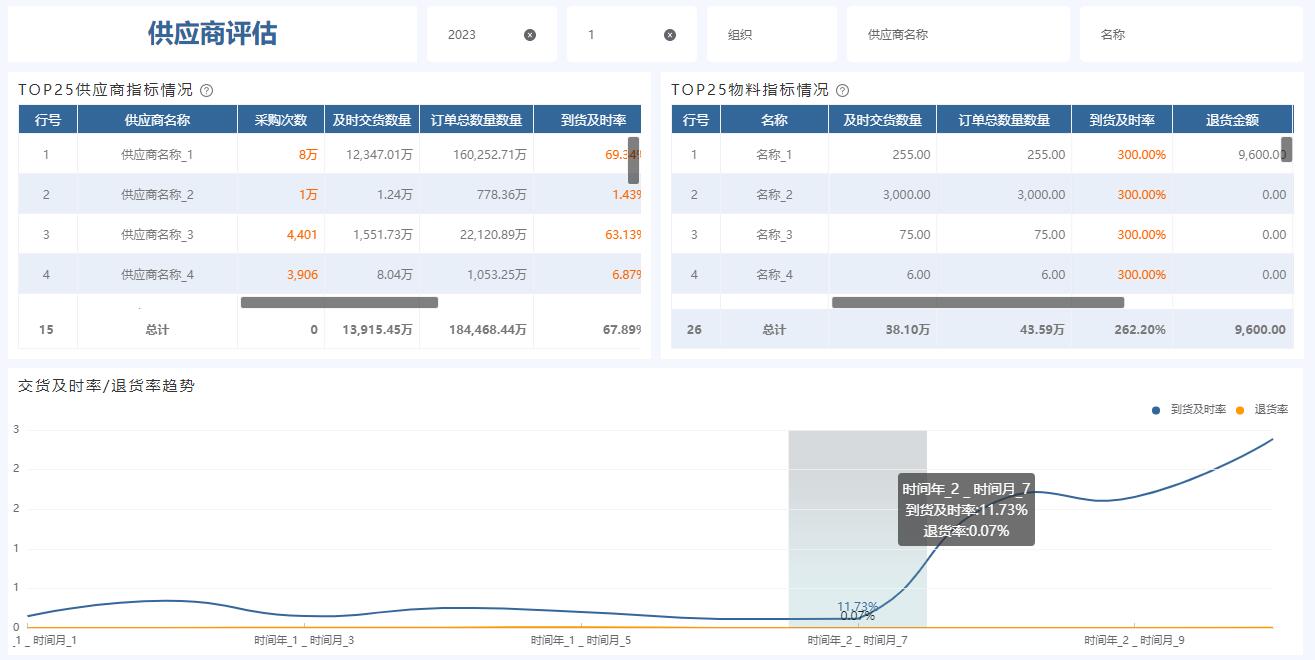This screenshot has width=1315, height=660.
Task: Click the material table vertical scrollbar thumb
Action: pos(1287,150)
